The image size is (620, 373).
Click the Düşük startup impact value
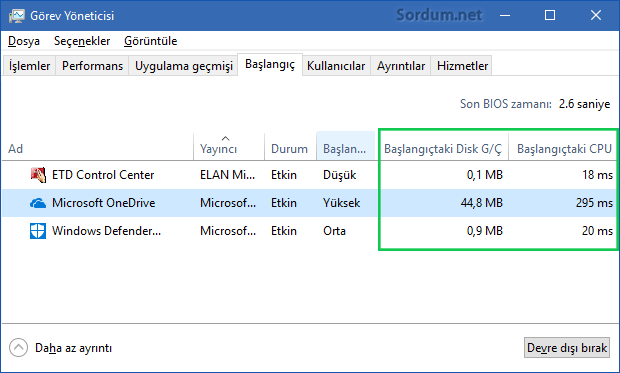pos(340,175)
